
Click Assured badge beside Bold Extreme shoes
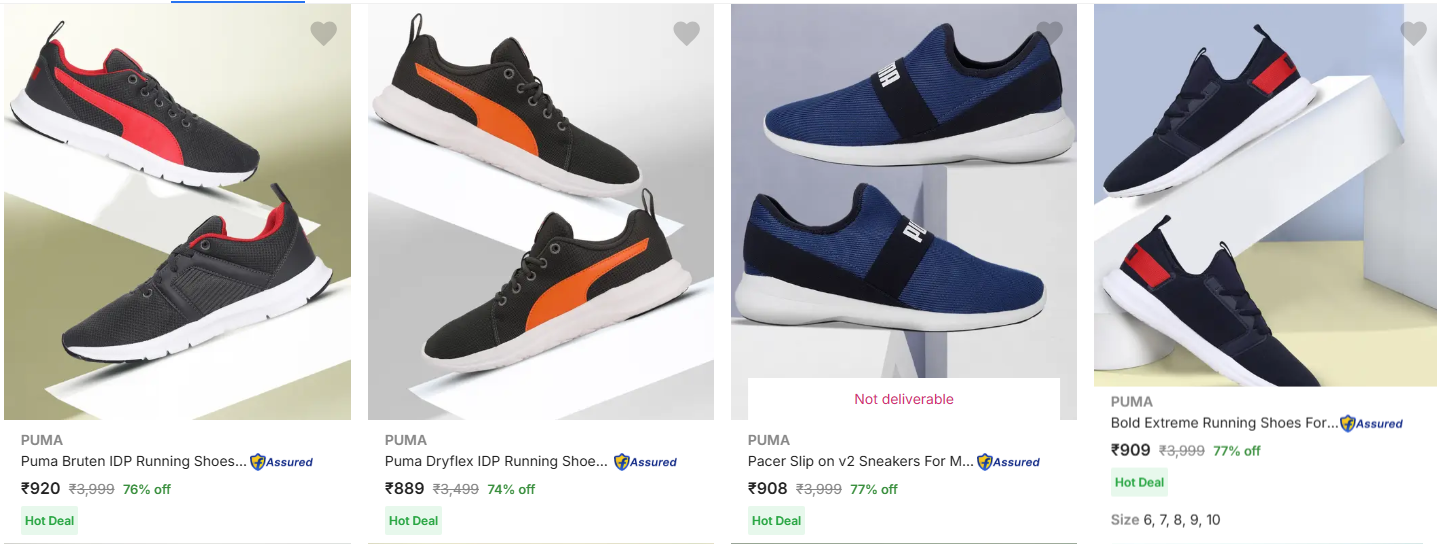tap(1371, 424)
